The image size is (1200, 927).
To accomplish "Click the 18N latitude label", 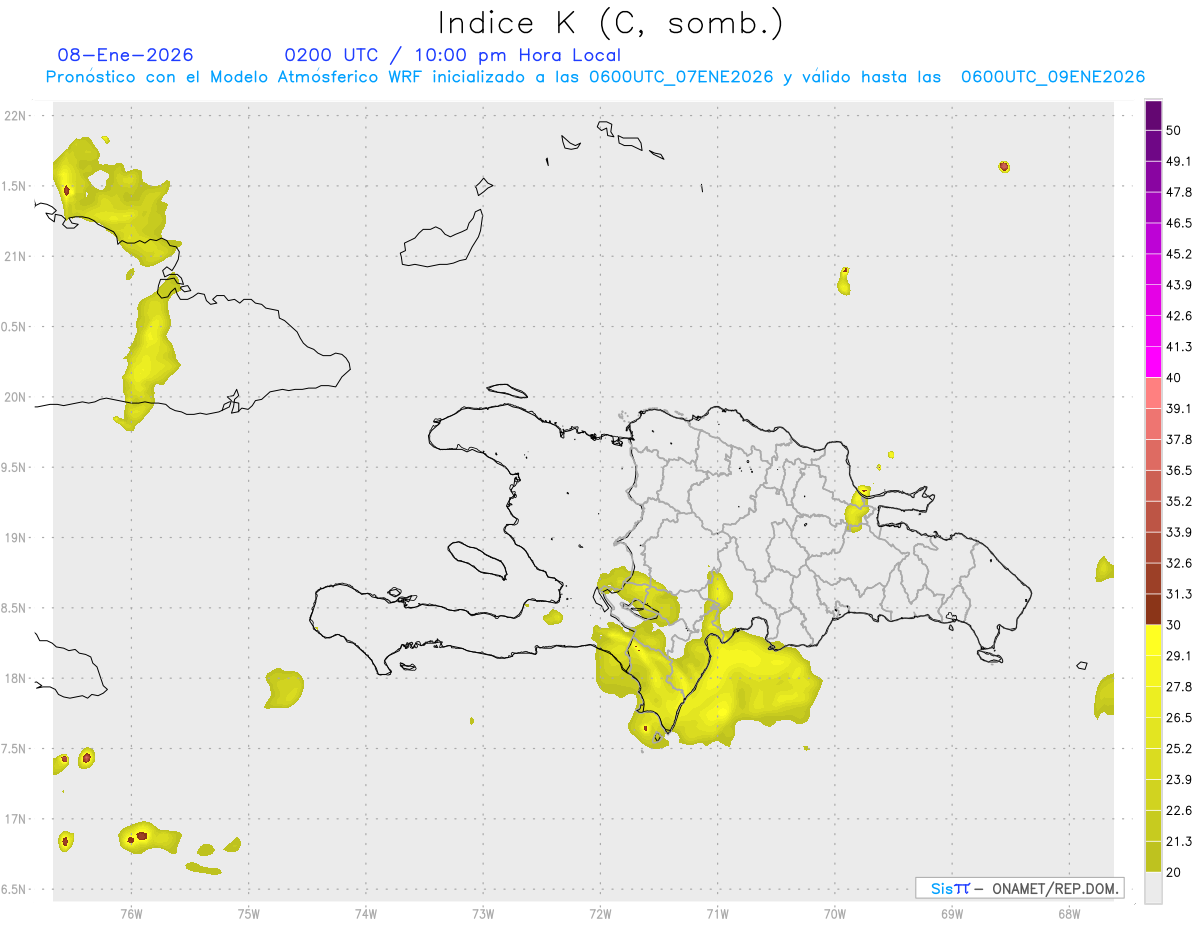I will click(x=15, y=678).
